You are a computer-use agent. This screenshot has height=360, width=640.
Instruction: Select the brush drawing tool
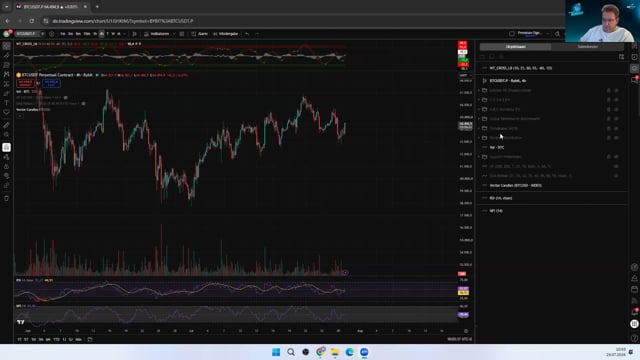[x=7, y=93]
